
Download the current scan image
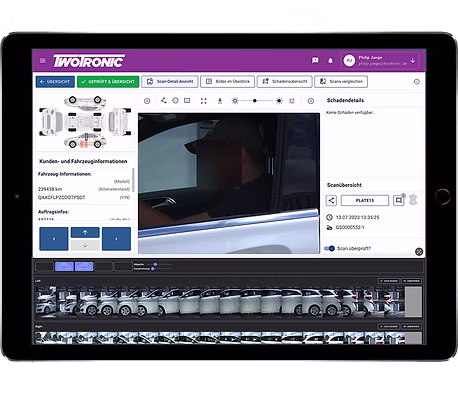(220, 101)
